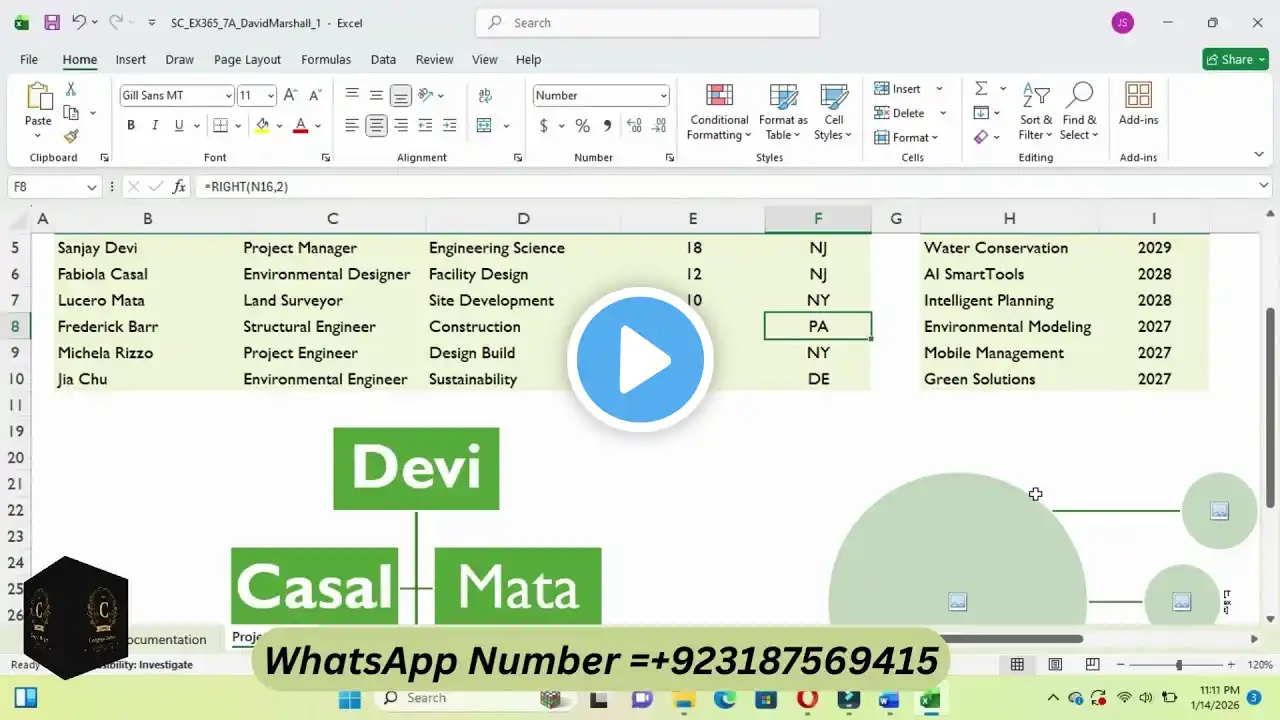Toggle Italic formatting

pyautogui.click(x=155, y=126)
